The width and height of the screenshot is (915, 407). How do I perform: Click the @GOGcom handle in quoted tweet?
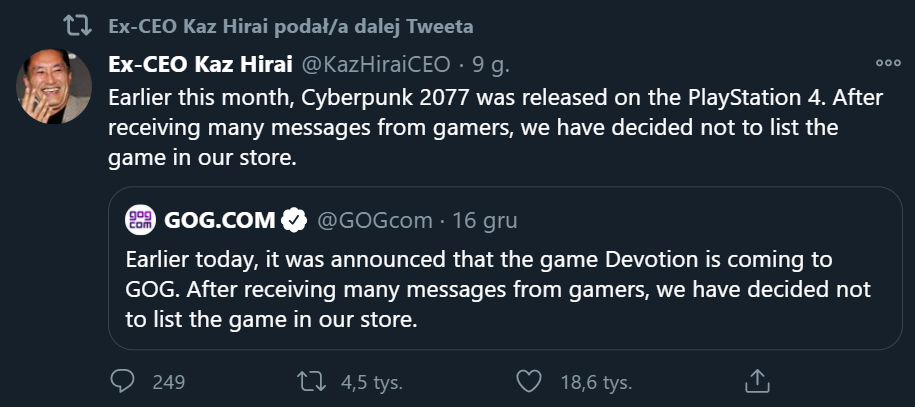(375, 219)
